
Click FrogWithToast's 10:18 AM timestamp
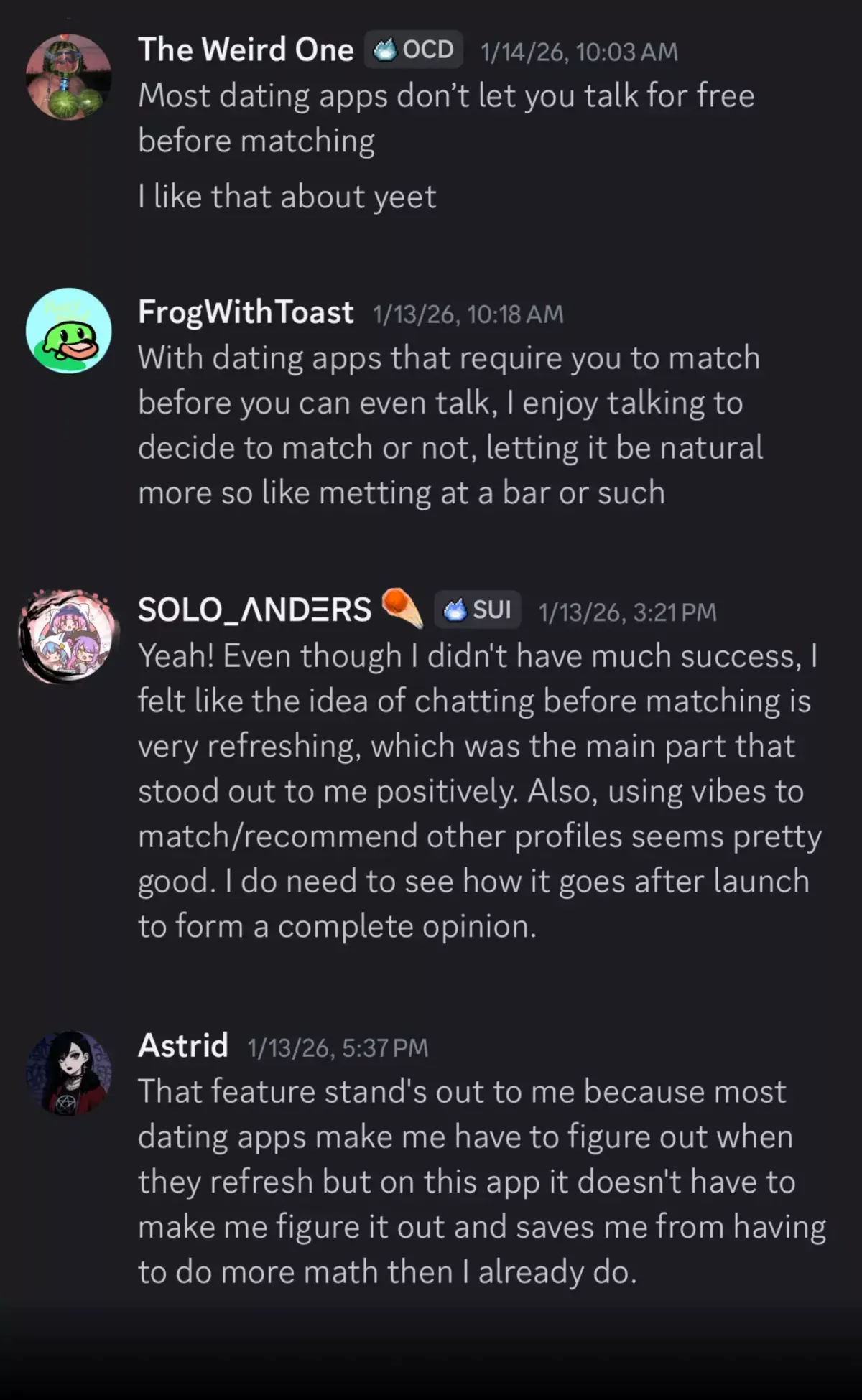(468, 312)
